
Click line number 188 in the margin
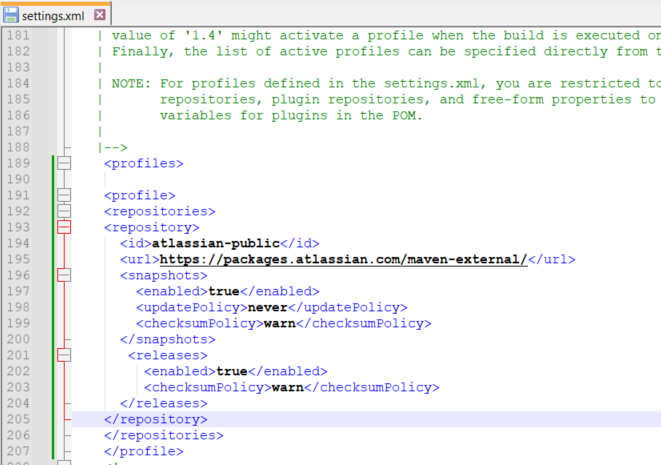(x=18, y=147)
